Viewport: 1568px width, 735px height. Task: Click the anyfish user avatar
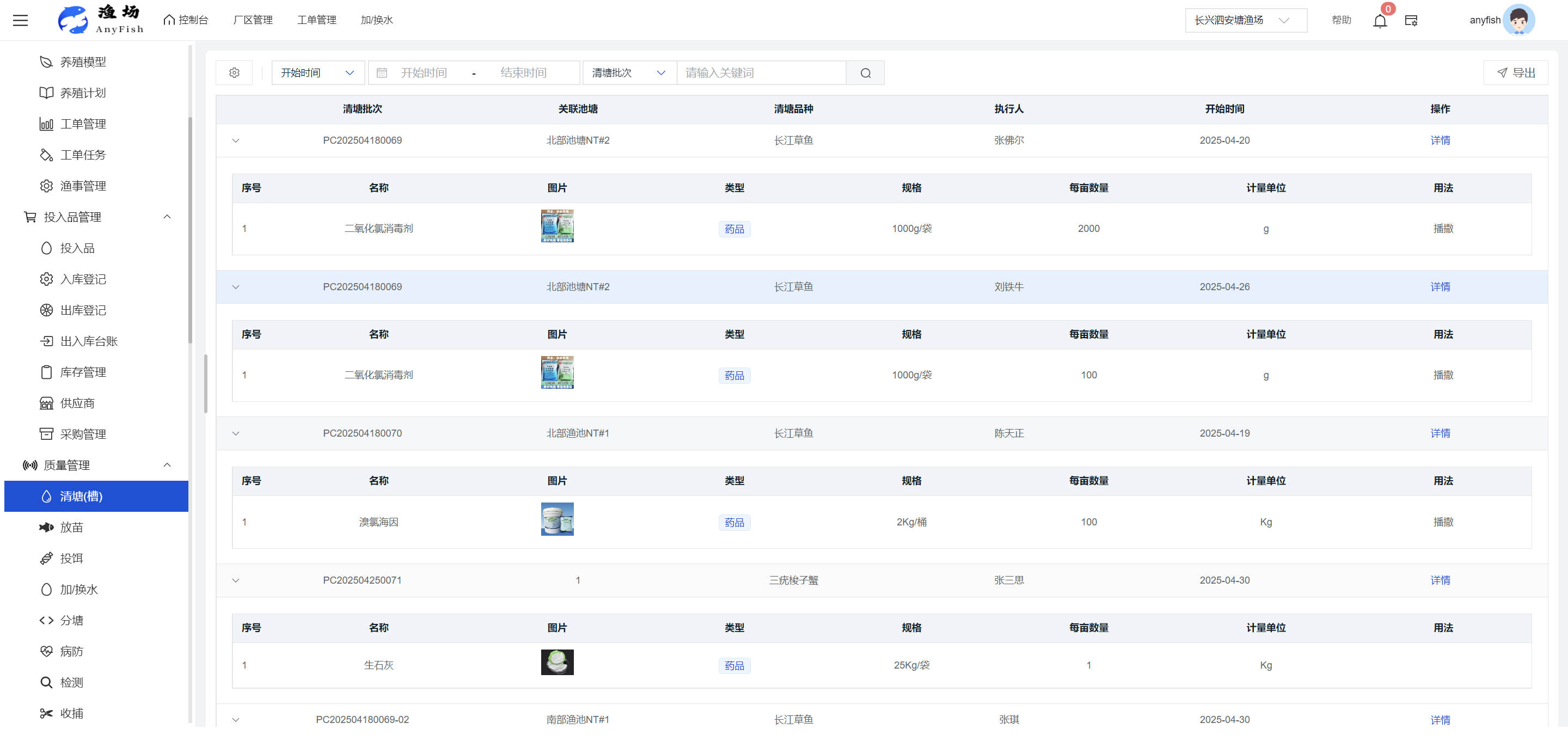point(1518,20)
